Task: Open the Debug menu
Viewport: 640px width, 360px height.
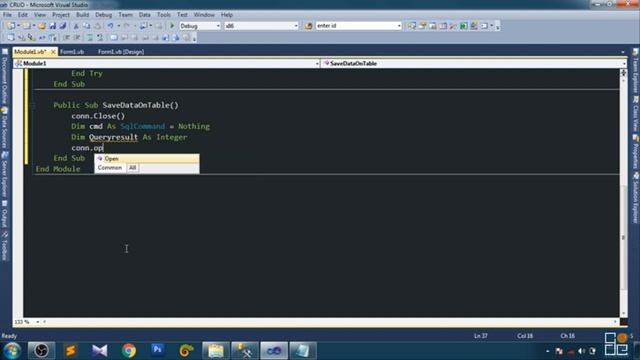Action: pos(103,15)
